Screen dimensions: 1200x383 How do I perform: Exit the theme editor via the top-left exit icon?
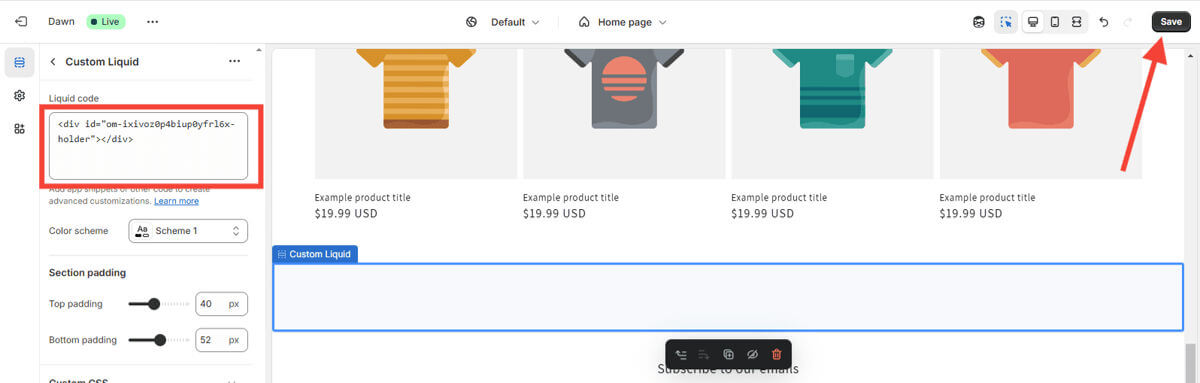point(20,21)
